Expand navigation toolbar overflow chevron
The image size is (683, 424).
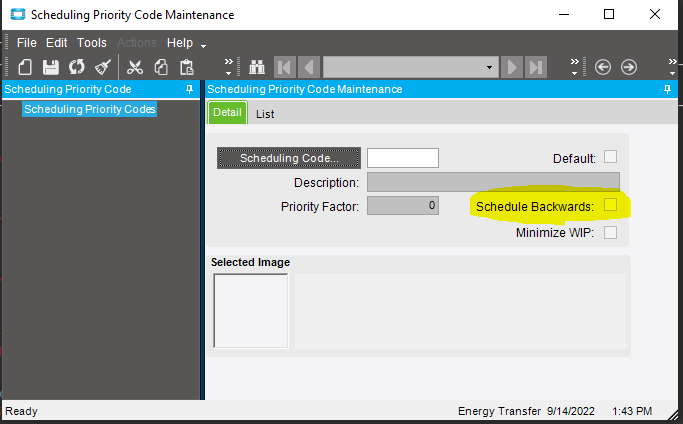pyautogui.click(x=575, y=67)
